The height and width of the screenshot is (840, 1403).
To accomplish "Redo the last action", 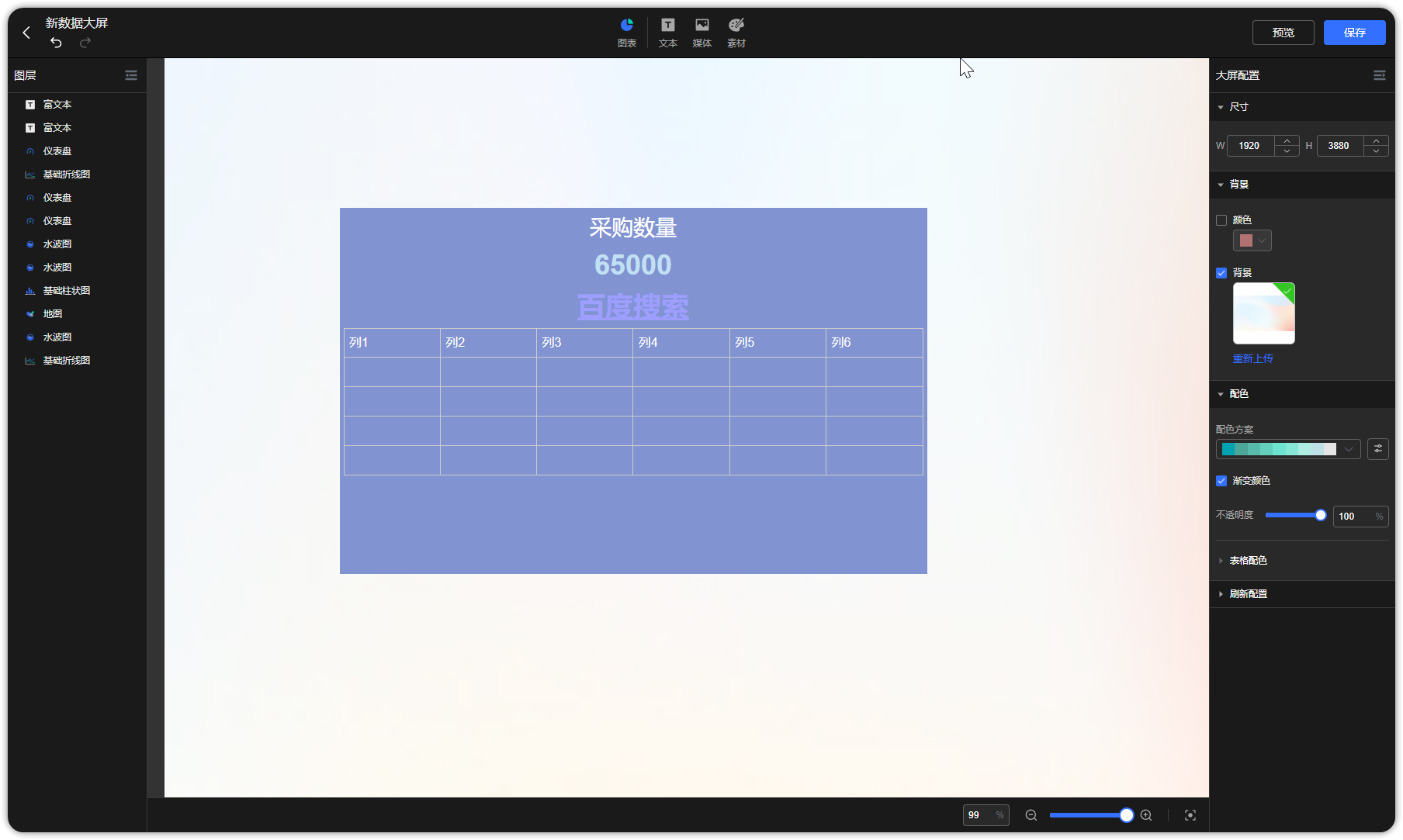I will click(85, 43).
